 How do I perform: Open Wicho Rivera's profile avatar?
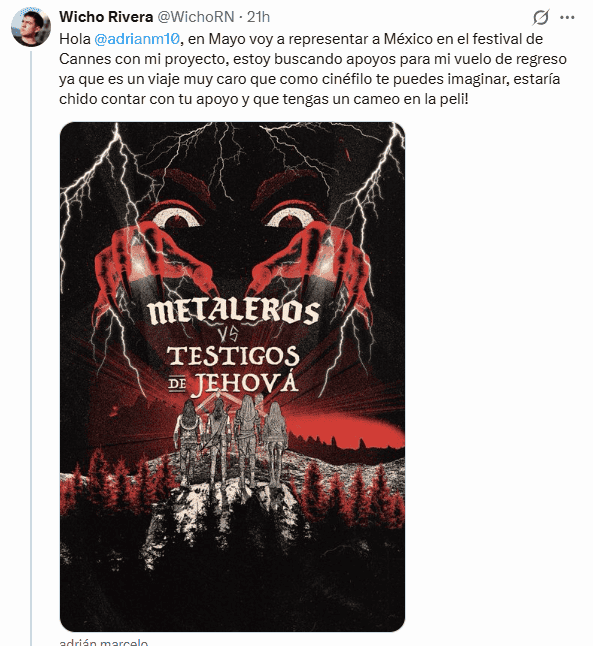point(31,27)
